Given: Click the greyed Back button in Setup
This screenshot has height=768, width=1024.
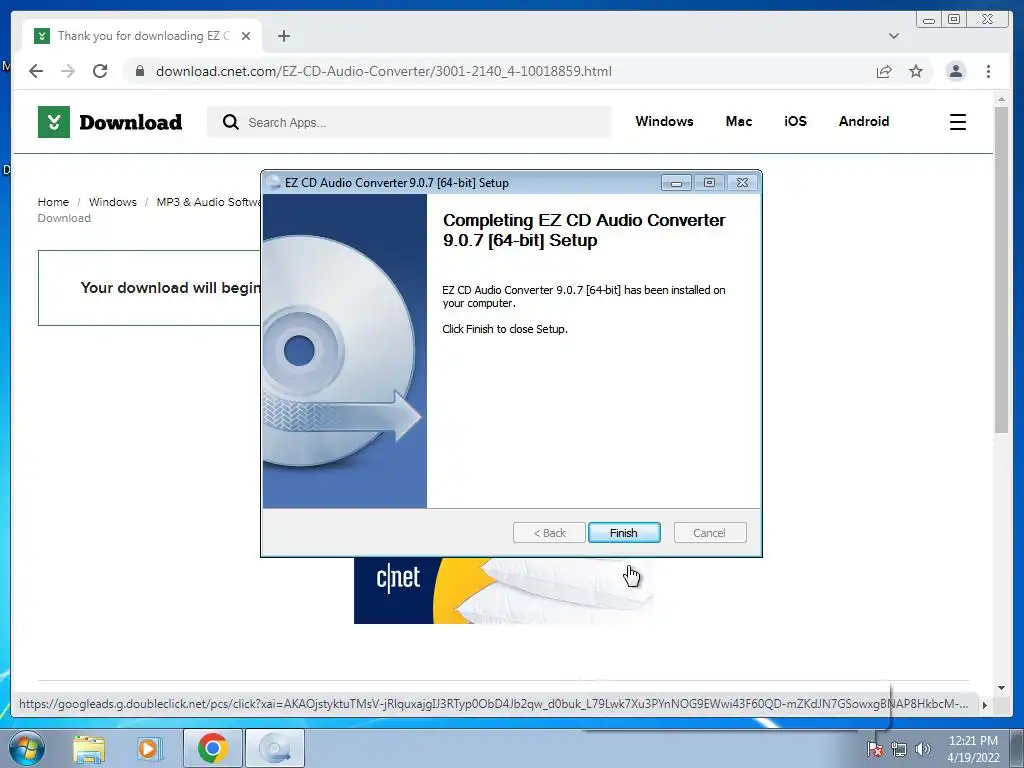Looking at the screenshot, I should [549, 533].
